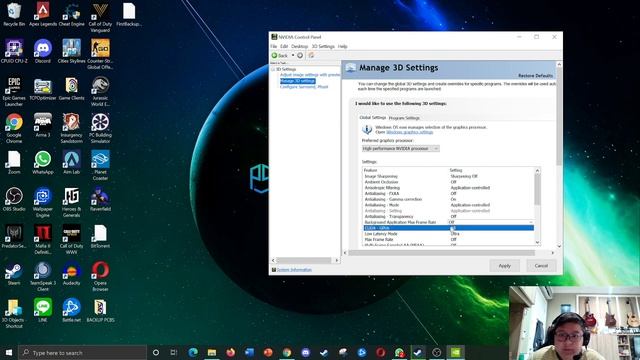Open the Desktop menu

click(300, 46)
